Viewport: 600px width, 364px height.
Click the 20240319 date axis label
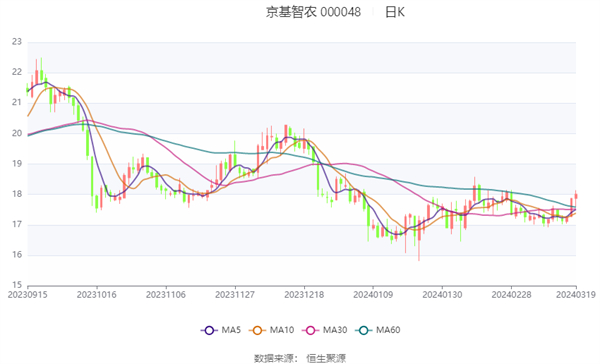point(576,295)
